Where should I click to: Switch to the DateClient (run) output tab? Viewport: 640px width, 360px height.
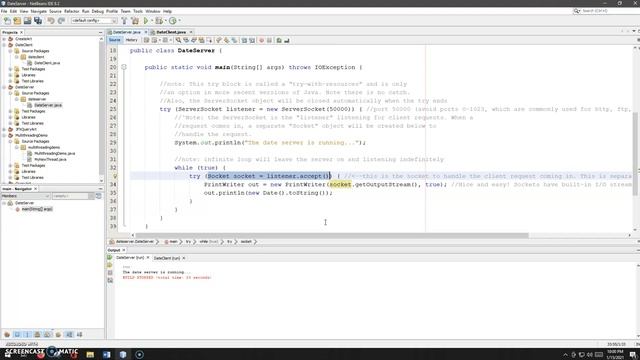tap(167, 258)
